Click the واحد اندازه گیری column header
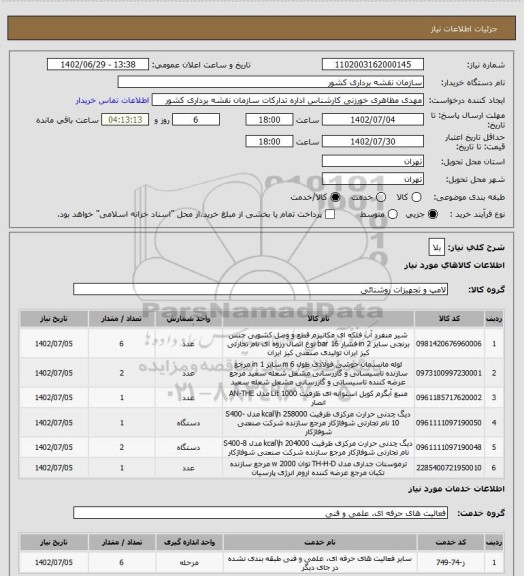The image size is (524, 576). click(x=189, y=542)
